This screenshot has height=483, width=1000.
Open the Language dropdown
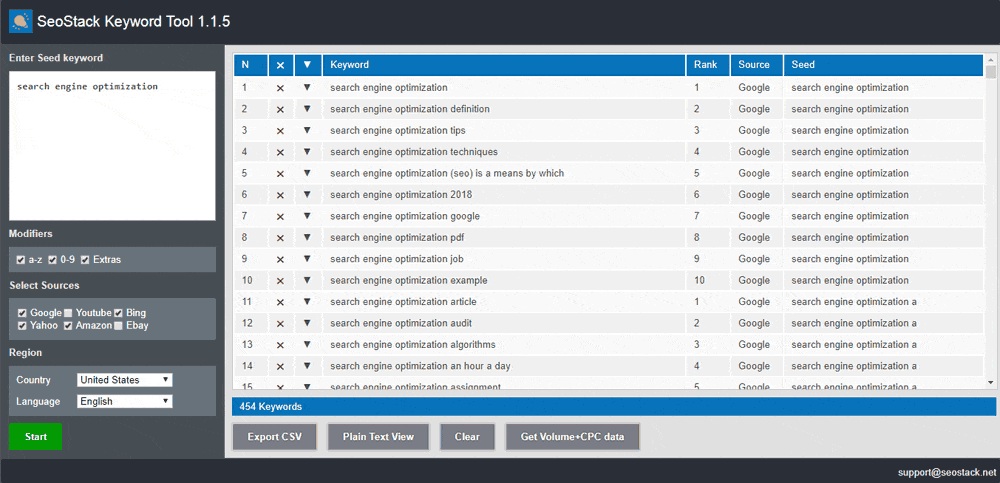tap(125, 402)
